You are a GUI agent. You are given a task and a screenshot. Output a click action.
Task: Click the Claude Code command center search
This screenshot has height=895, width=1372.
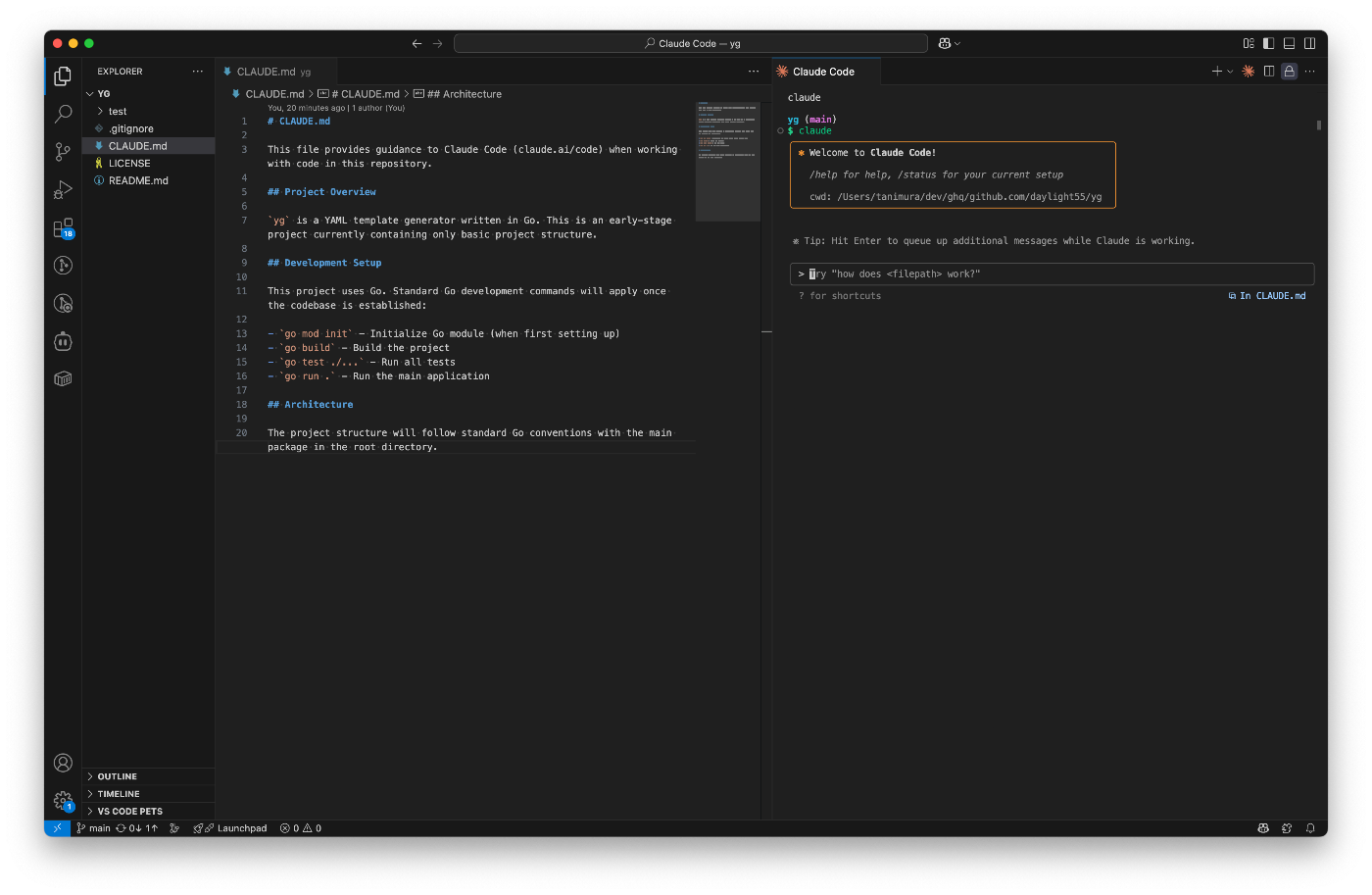coord(691,43)
